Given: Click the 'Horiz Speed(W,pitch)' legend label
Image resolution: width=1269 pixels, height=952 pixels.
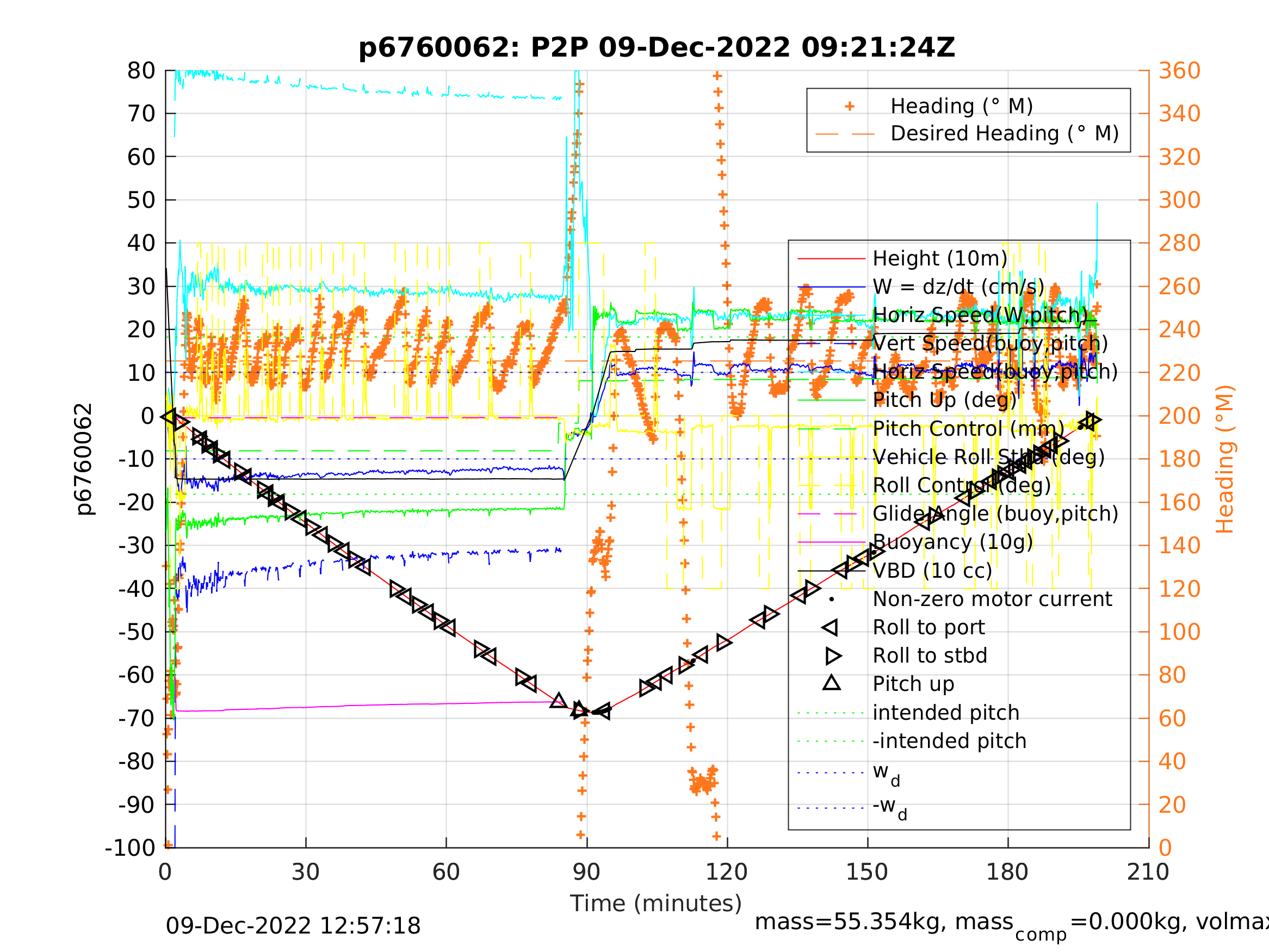Looking at the screenshot, I should pyautogui.click(x=980, y=315).
